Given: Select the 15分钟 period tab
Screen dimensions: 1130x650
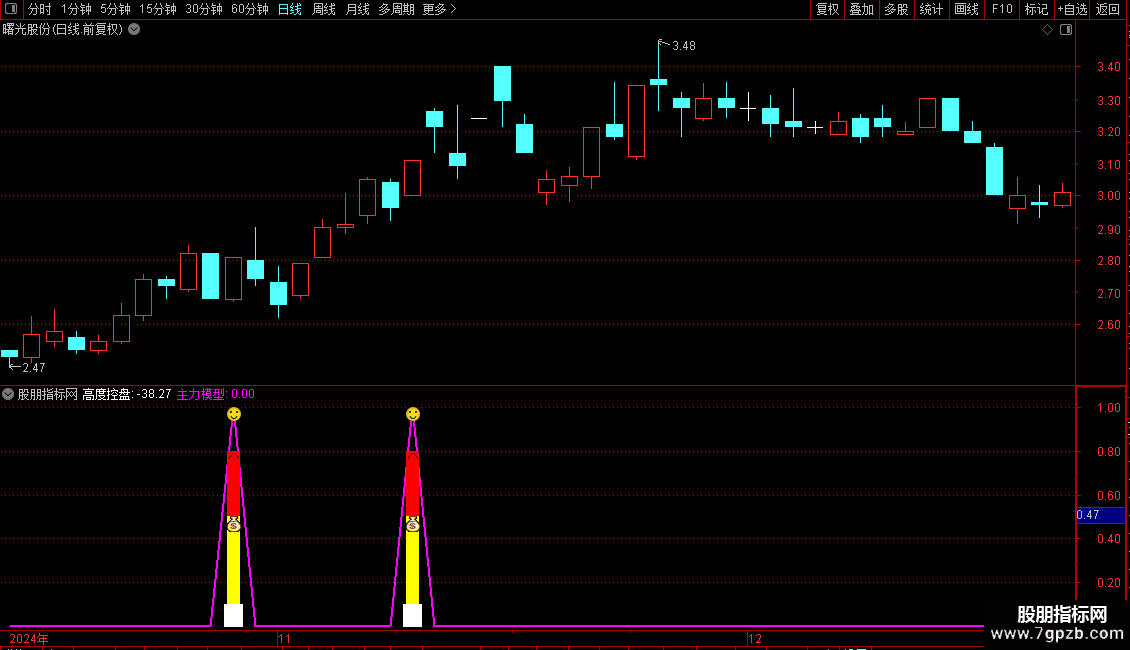Looking at the screenshot, I should pyautogui.click(x=158, y=9).
